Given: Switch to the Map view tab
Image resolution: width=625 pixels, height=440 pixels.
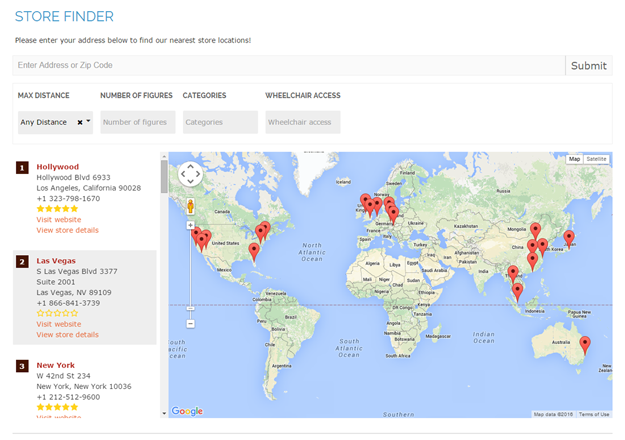Looking at the screenshot, I should tap(574, 159).
